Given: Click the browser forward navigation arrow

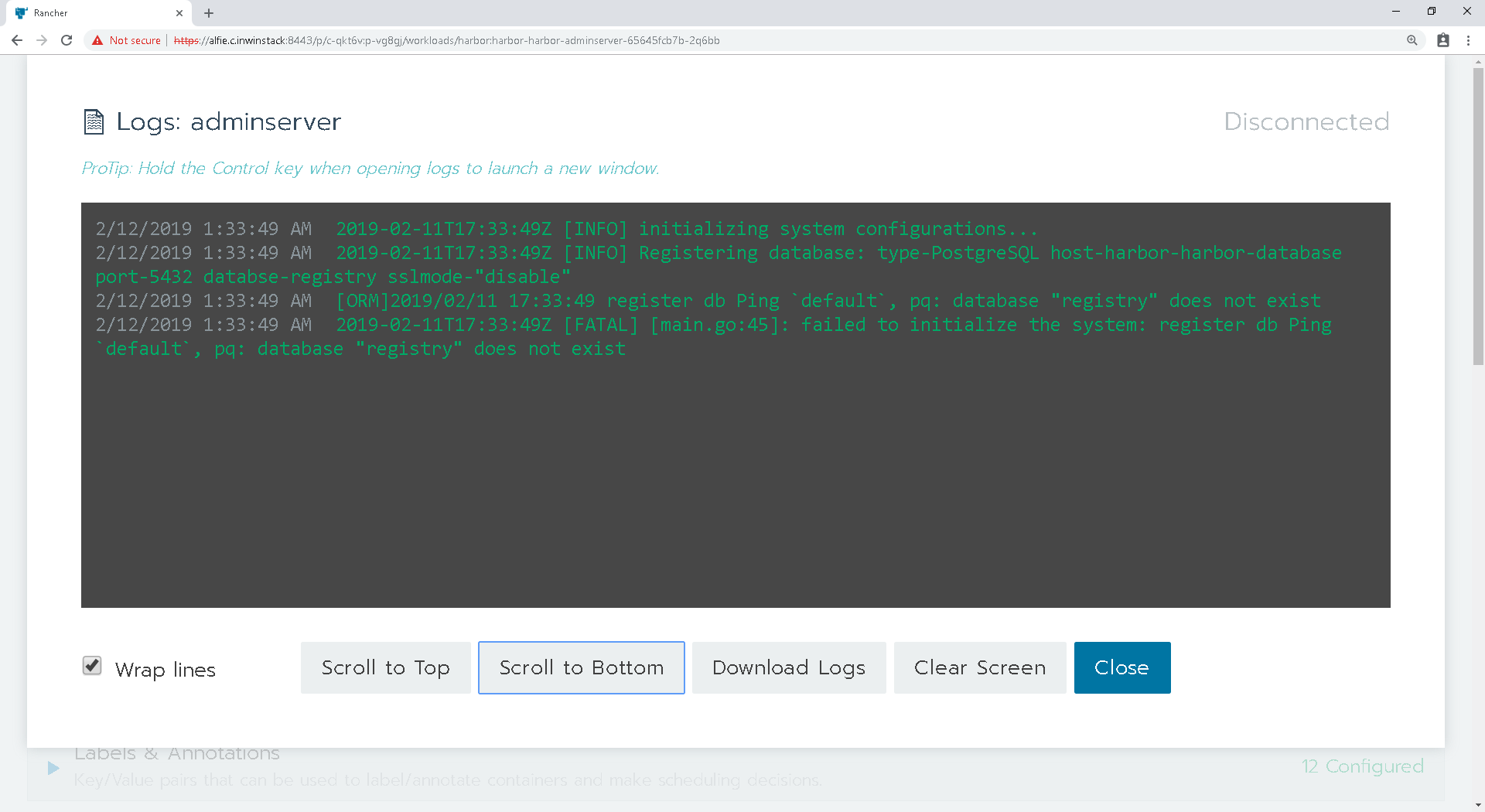Looking at the screenshot, I should click(x=41, y=40).
